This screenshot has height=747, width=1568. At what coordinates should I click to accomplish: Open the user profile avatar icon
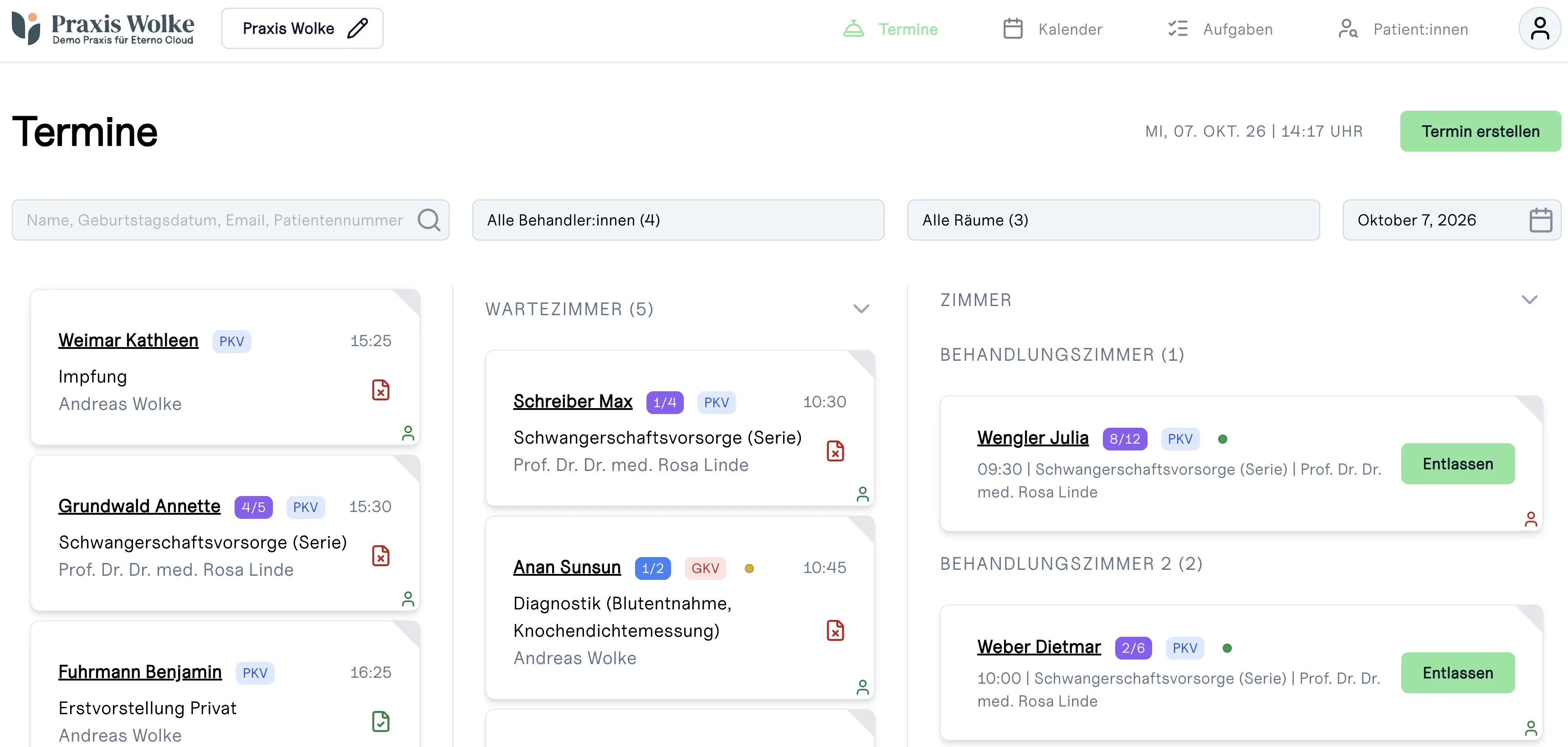pyautogui.click(x=1539, y=29)
